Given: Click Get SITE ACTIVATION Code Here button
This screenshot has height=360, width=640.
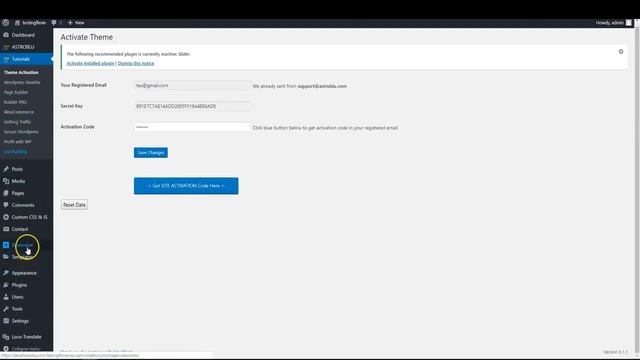Looking at the screenshot, I should coord(186,186).
